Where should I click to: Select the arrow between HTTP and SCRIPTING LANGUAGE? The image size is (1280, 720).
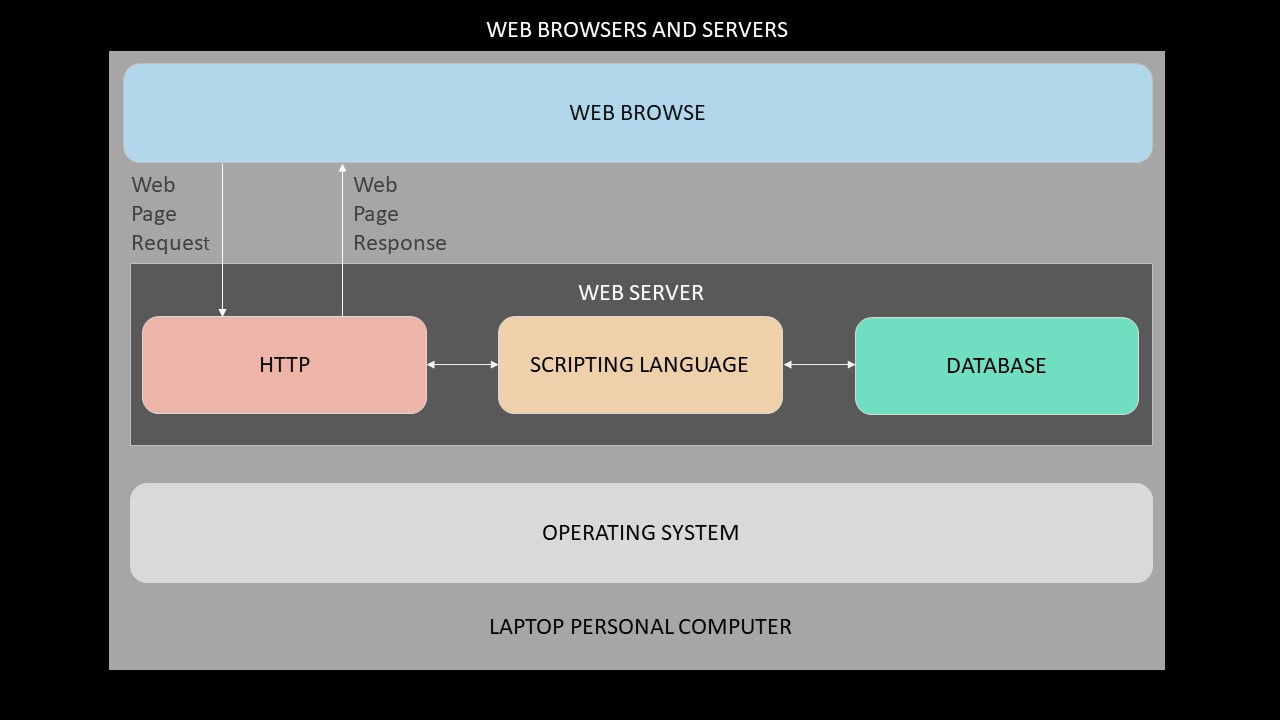463,365
